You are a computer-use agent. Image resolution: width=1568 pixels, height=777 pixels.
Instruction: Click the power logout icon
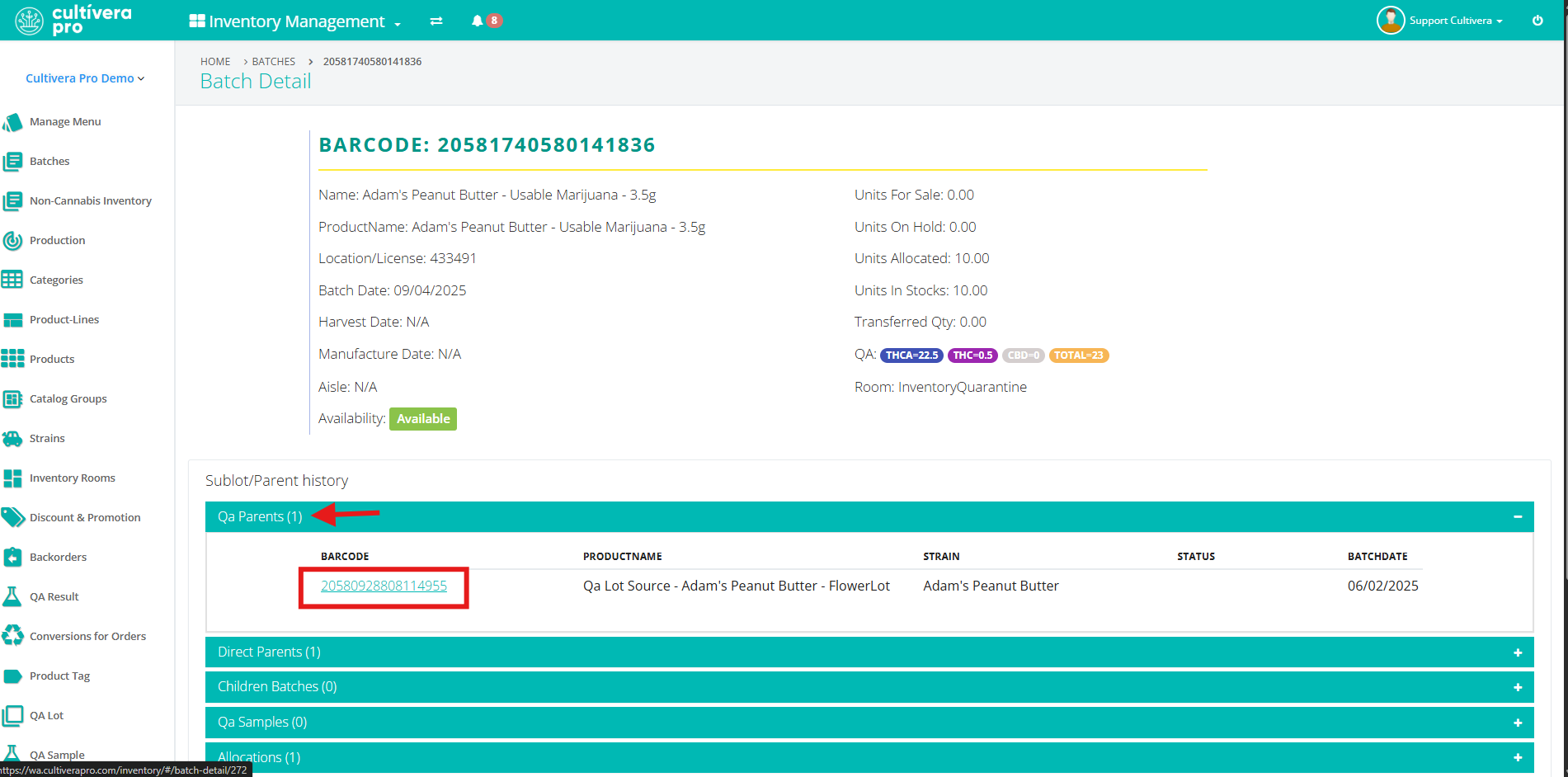click(1537, 21)
